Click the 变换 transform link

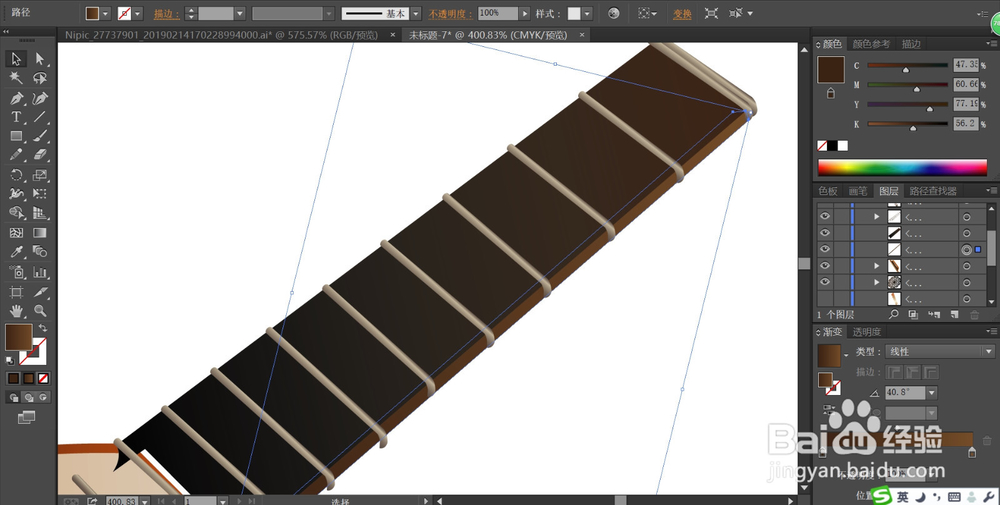pos(682,13)
